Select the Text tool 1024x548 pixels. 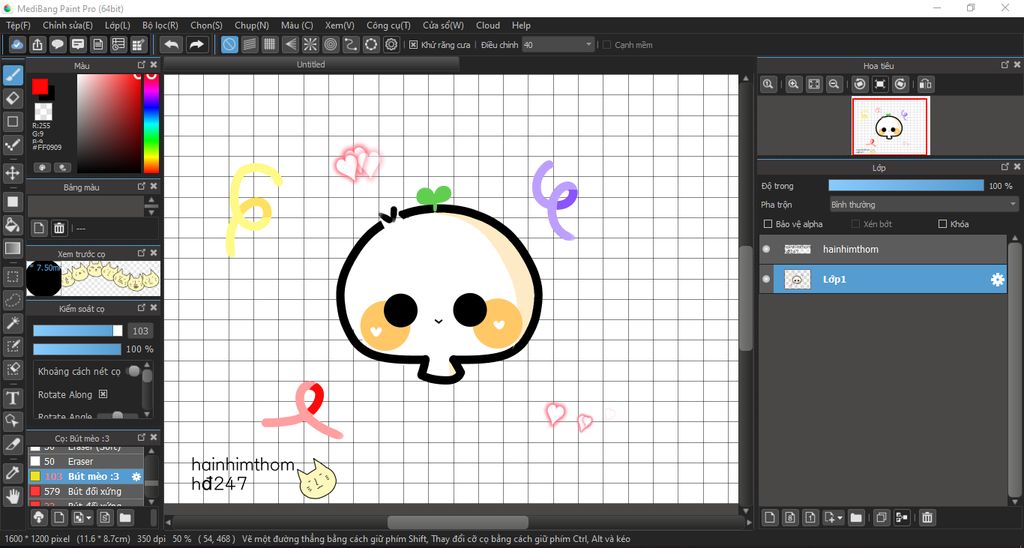coord(12,397)
